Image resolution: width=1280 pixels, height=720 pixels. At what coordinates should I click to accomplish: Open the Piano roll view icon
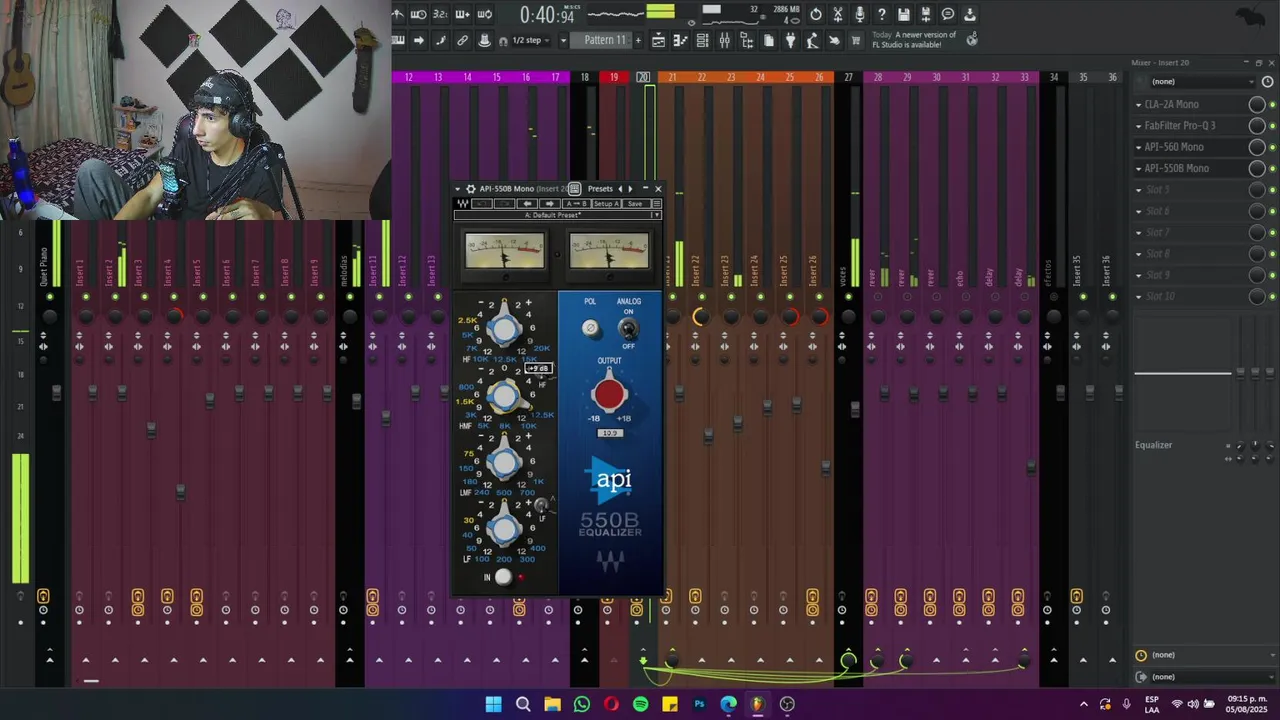click(680, 40)
